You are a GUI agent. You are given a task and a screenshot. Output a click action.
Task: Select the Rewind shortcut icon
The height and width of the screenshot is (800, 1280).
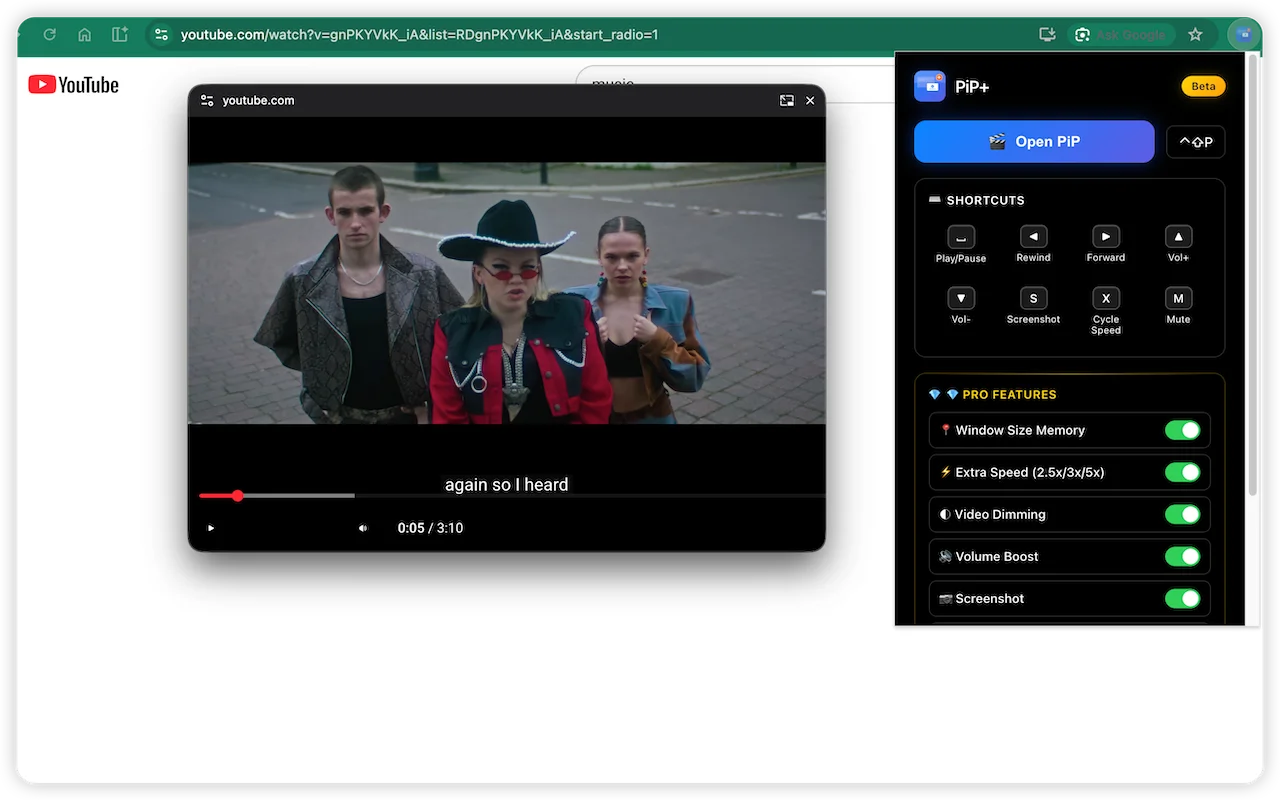(x=1033, y=237)
